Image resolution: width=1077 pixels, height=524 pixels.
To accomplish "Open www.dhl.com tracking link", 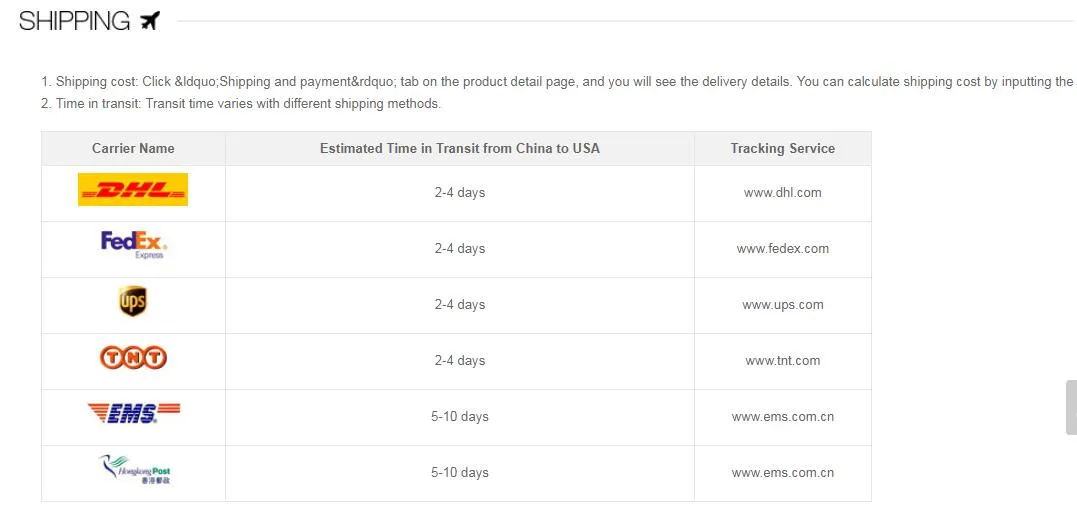I will [x=782, y=193].
